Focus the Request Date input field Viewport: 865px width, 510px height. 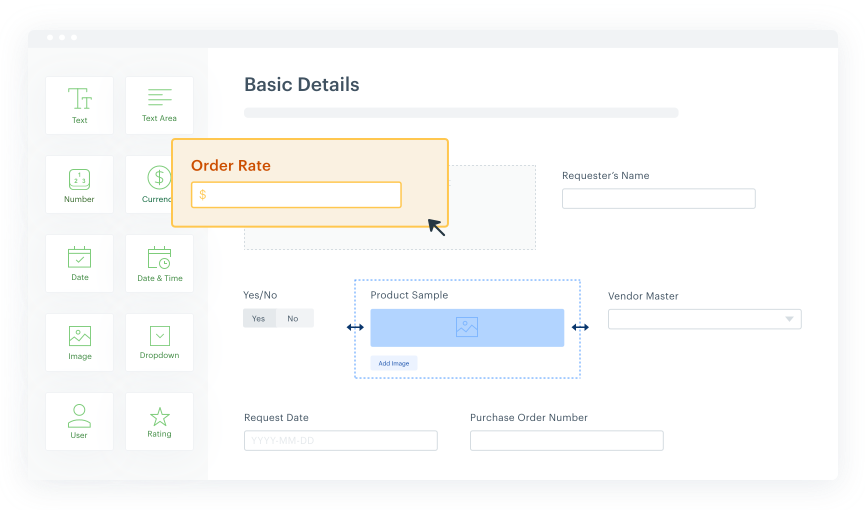coord(341,440)
